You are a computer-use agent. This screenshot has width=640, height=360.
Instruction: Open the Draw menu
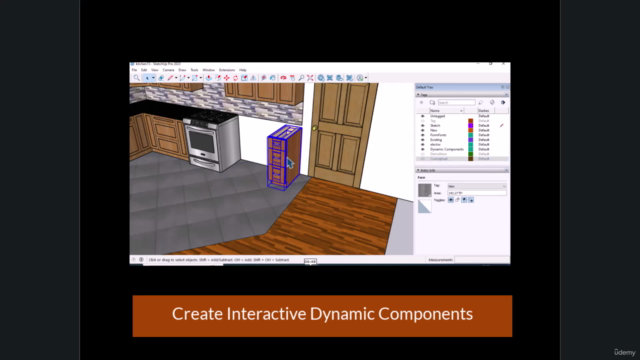tap(182, 70)
